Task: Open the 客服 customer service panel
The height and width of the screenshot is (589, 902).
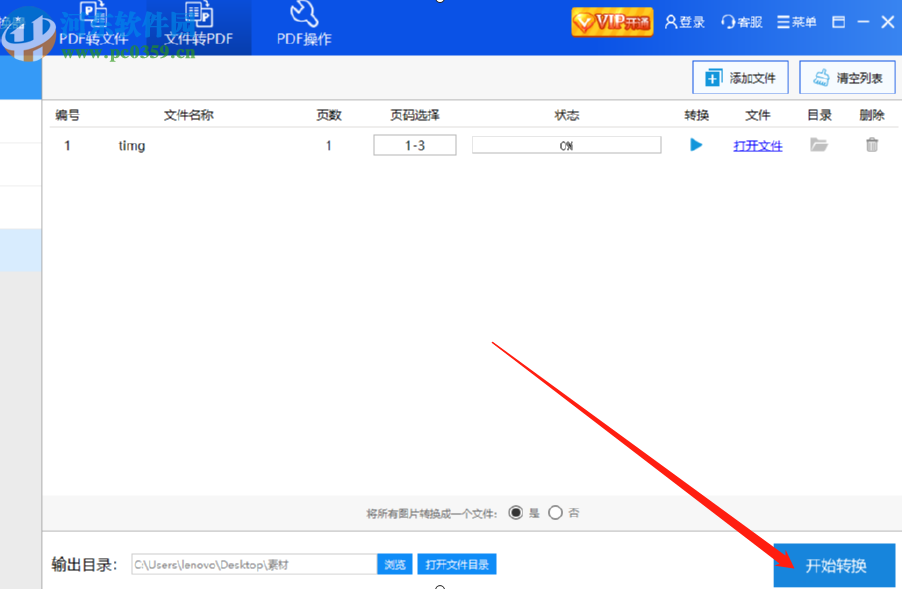Action: [x=740, y=21]
